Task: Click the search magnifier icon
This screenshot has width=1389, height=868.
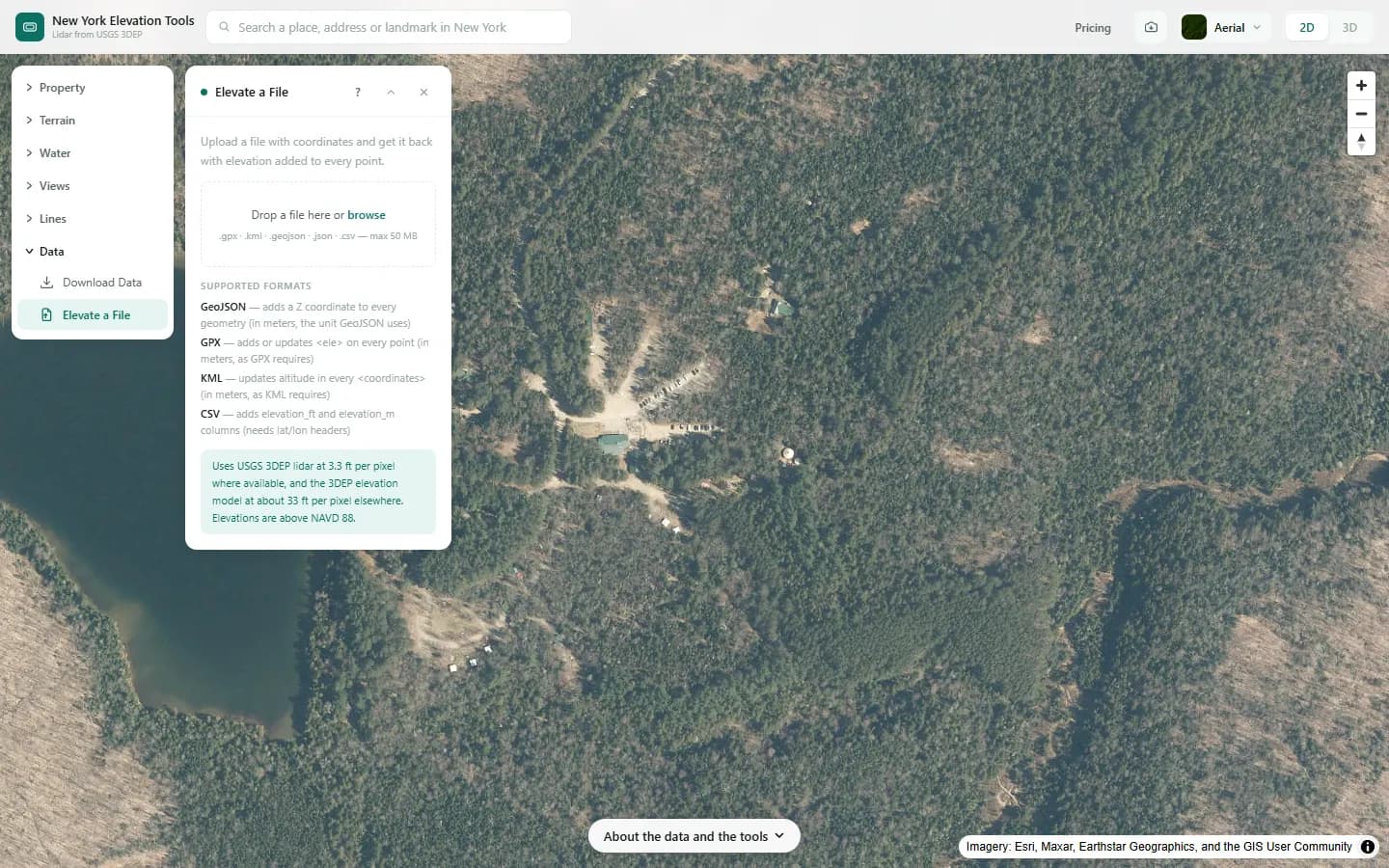Action: click(225, 27)
